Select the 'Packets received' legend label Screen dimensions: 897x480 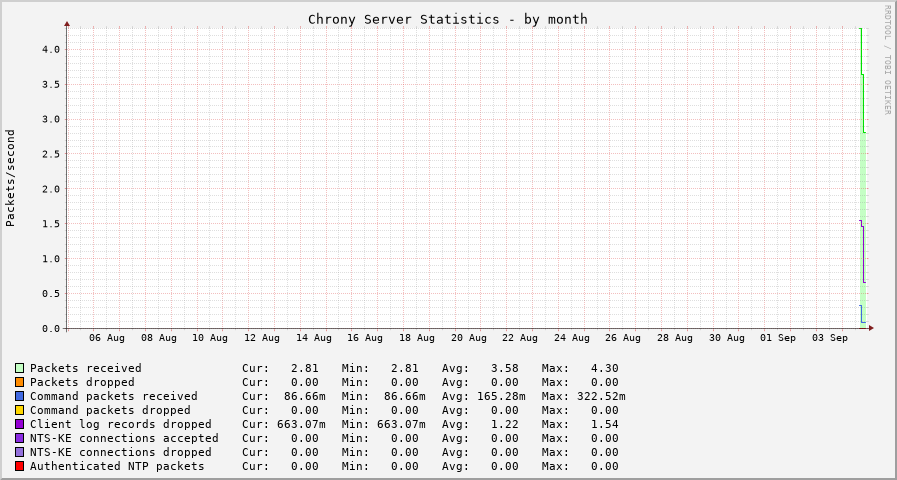point(86,368)
